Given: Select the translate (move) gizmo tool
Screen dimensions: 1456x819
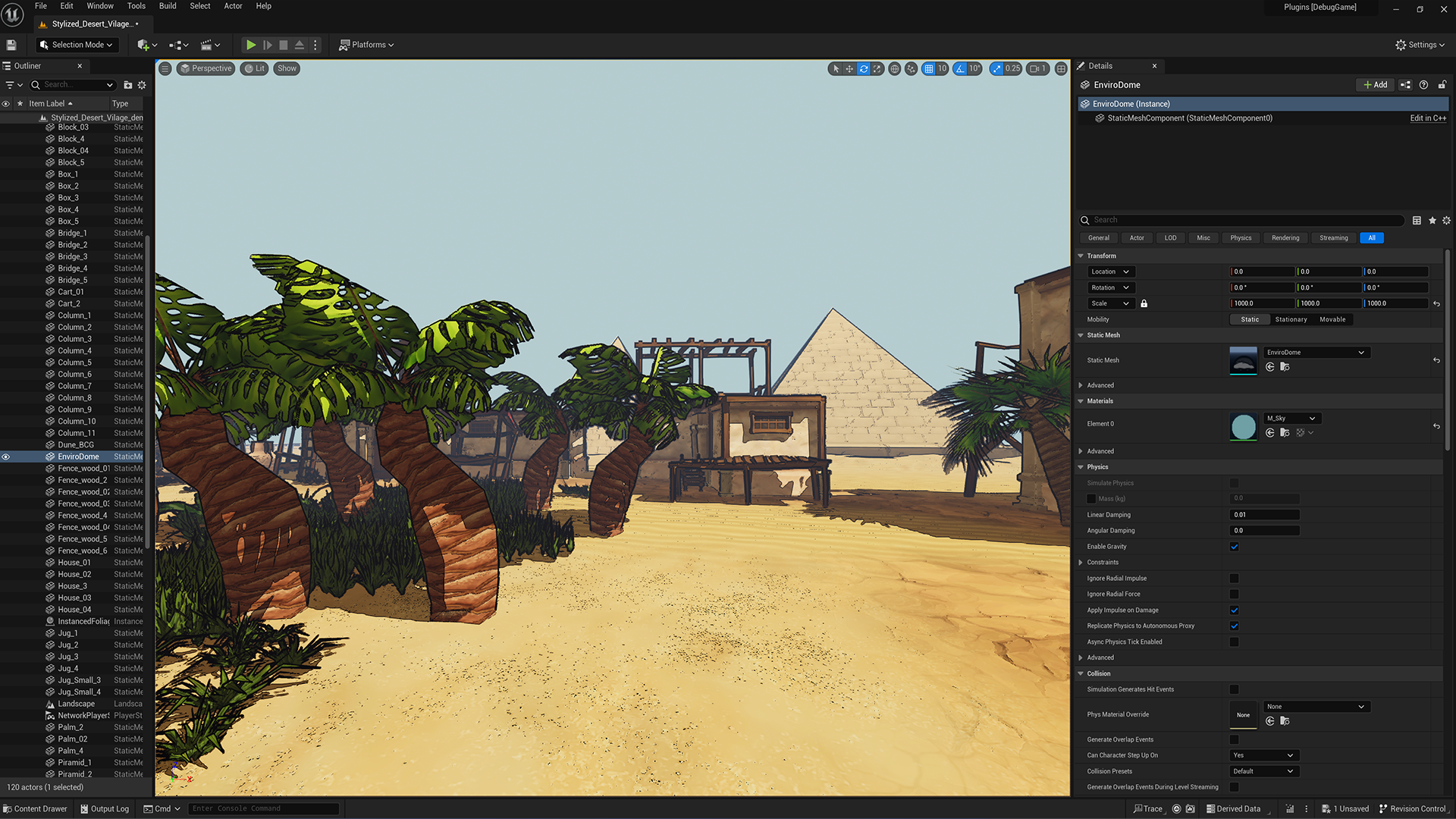Looking at the screenshot, I should (849, 69).
